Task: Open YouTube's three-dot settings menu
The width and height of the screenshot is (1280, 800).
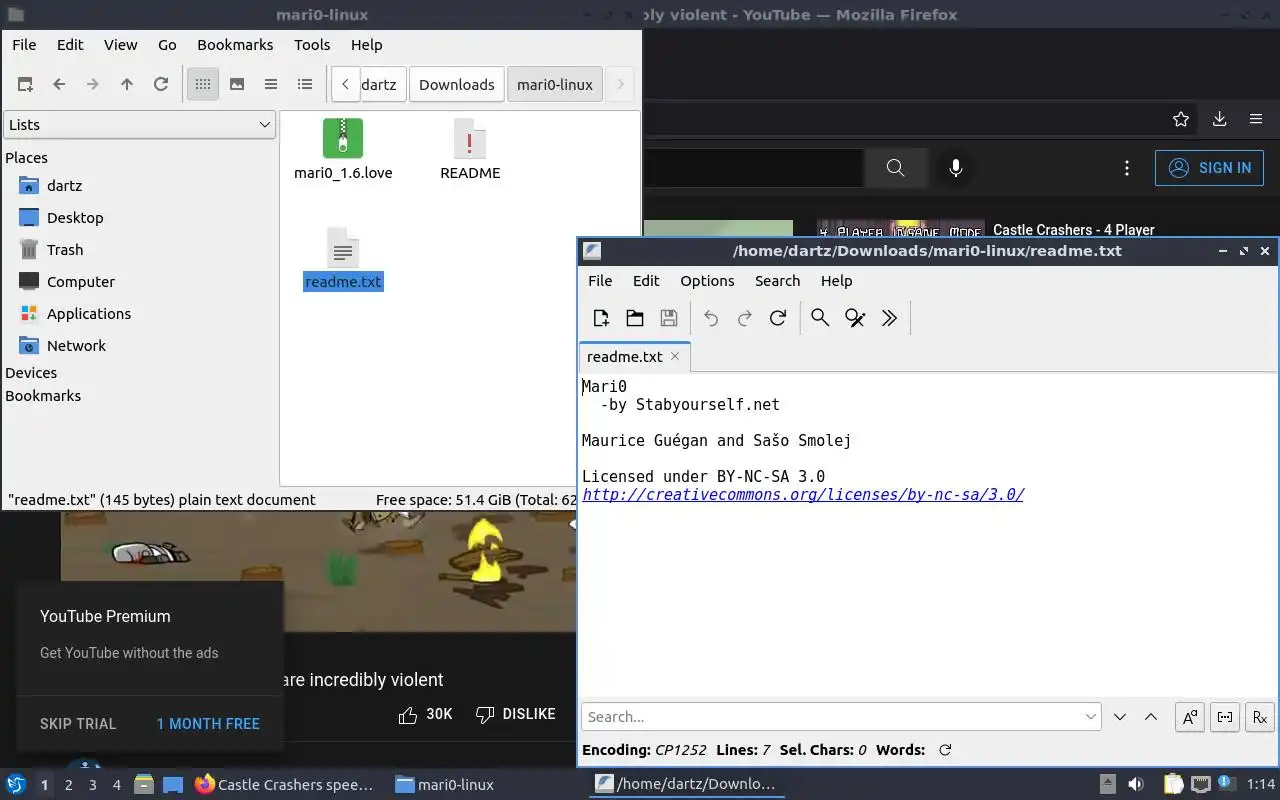Action: (x=1127, y=168)
